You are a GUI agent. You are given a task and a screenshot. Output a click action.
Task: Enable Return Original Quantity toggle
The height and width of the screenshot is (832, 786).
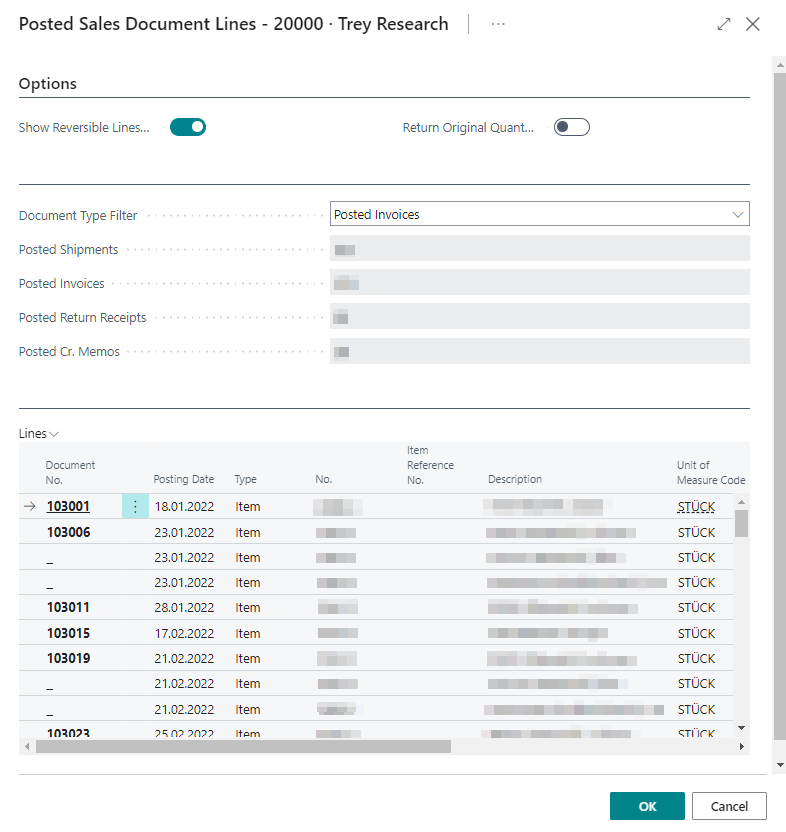click(572, 127)
